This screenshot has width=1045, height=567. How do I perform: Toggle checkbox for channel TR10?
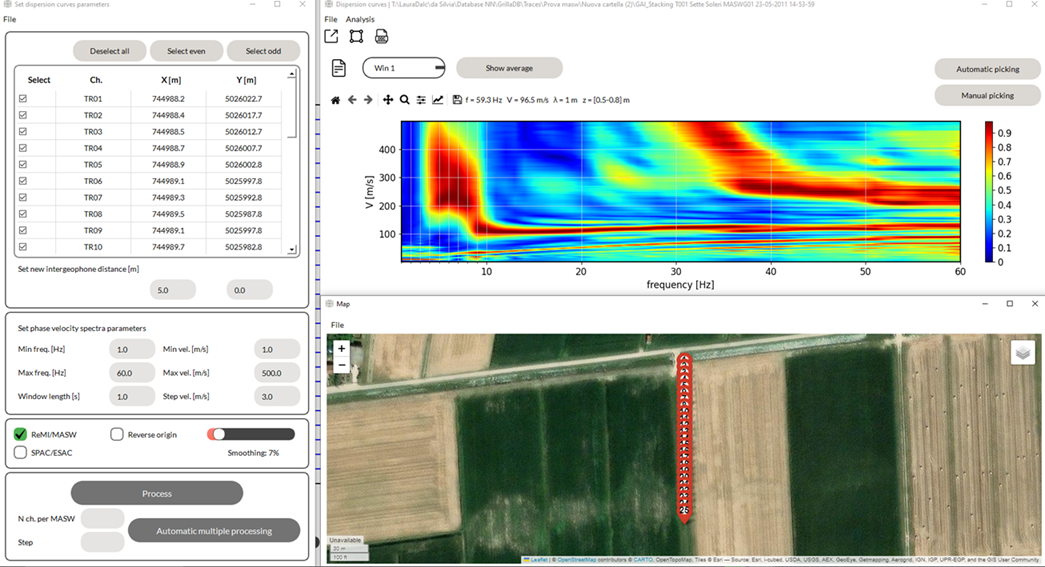[x=23, y=247]
